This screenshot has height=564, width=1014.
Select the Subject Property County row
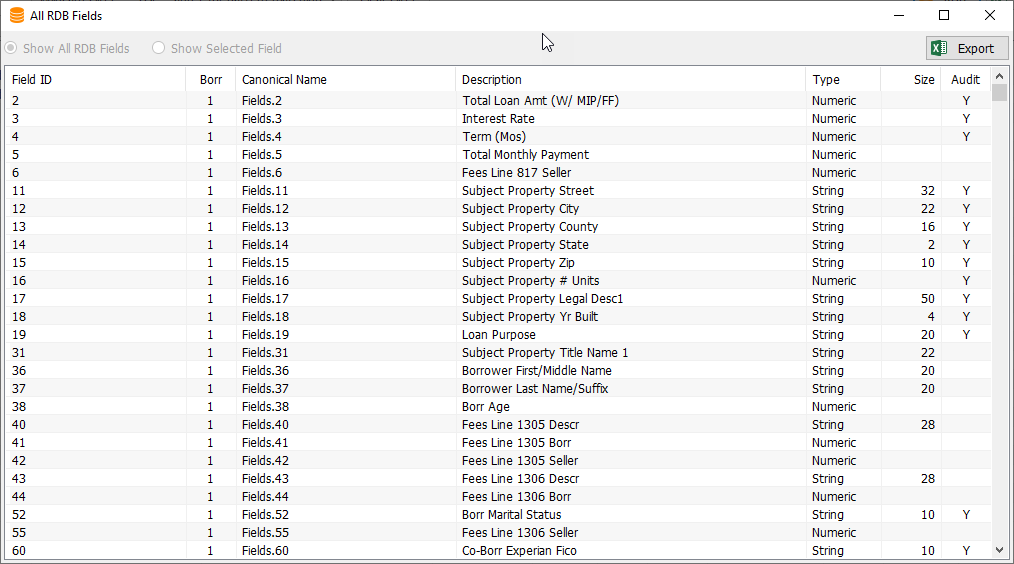[x=498, y=227]
